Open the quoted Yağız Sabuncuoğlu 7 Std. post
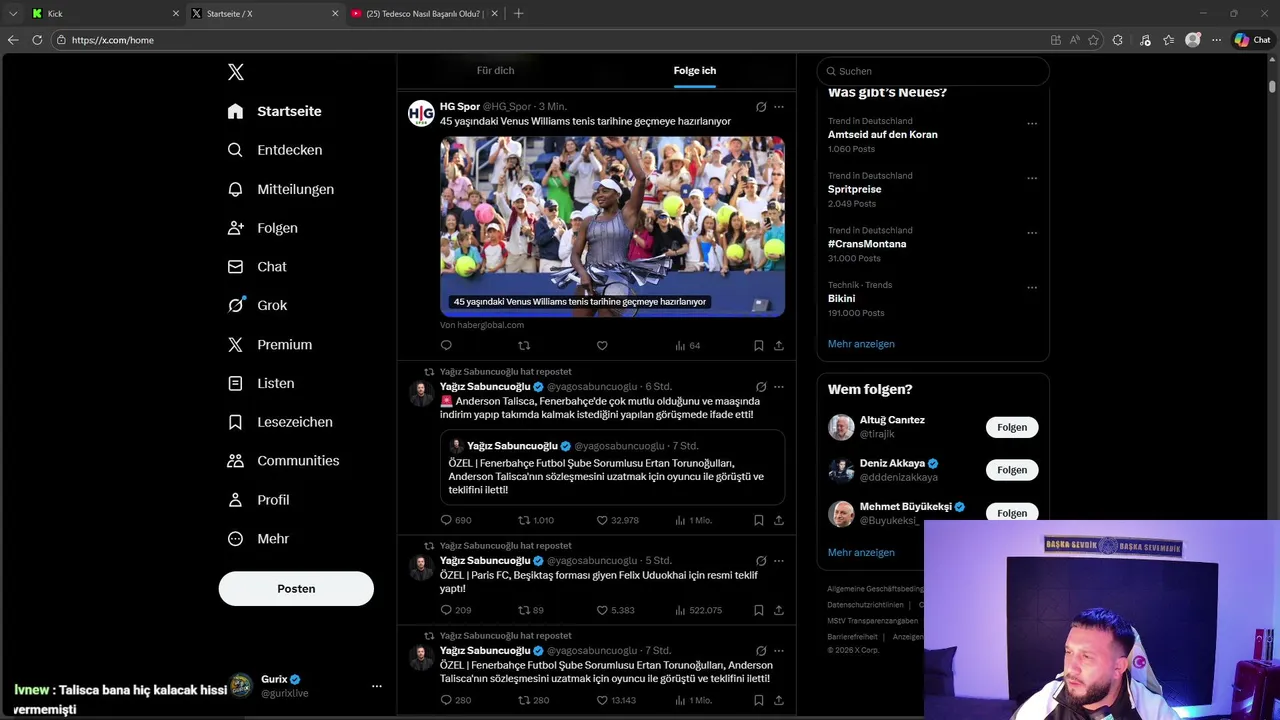The width and height of the screenshot is (1280, 720). pos(612,468)
